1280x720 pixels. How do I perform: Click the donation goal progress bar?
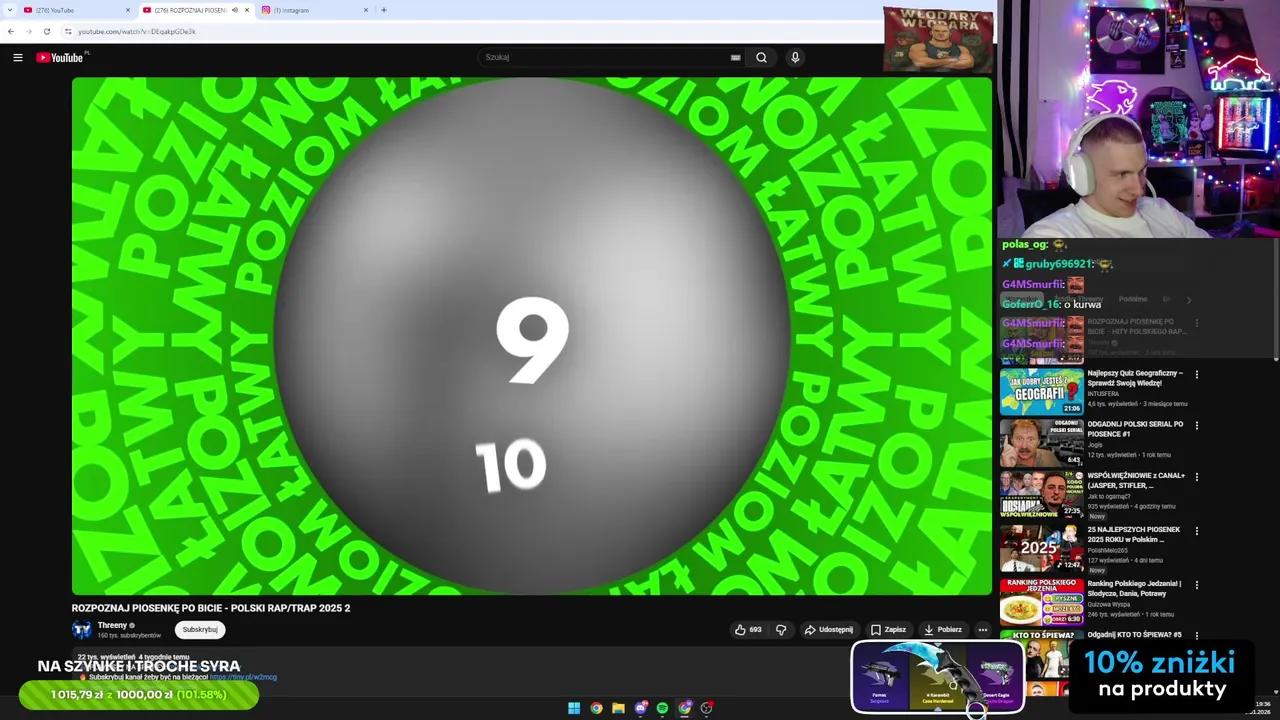[139, 695]
